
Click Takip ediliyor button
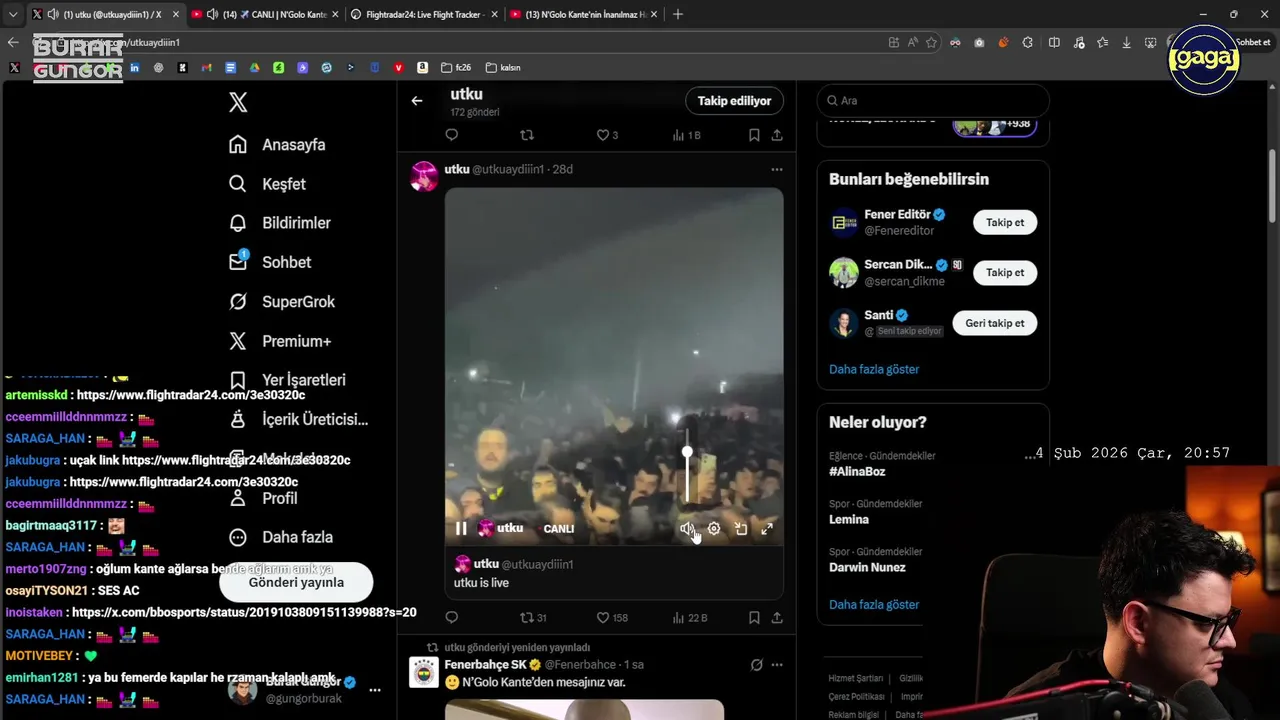[734, 101]
